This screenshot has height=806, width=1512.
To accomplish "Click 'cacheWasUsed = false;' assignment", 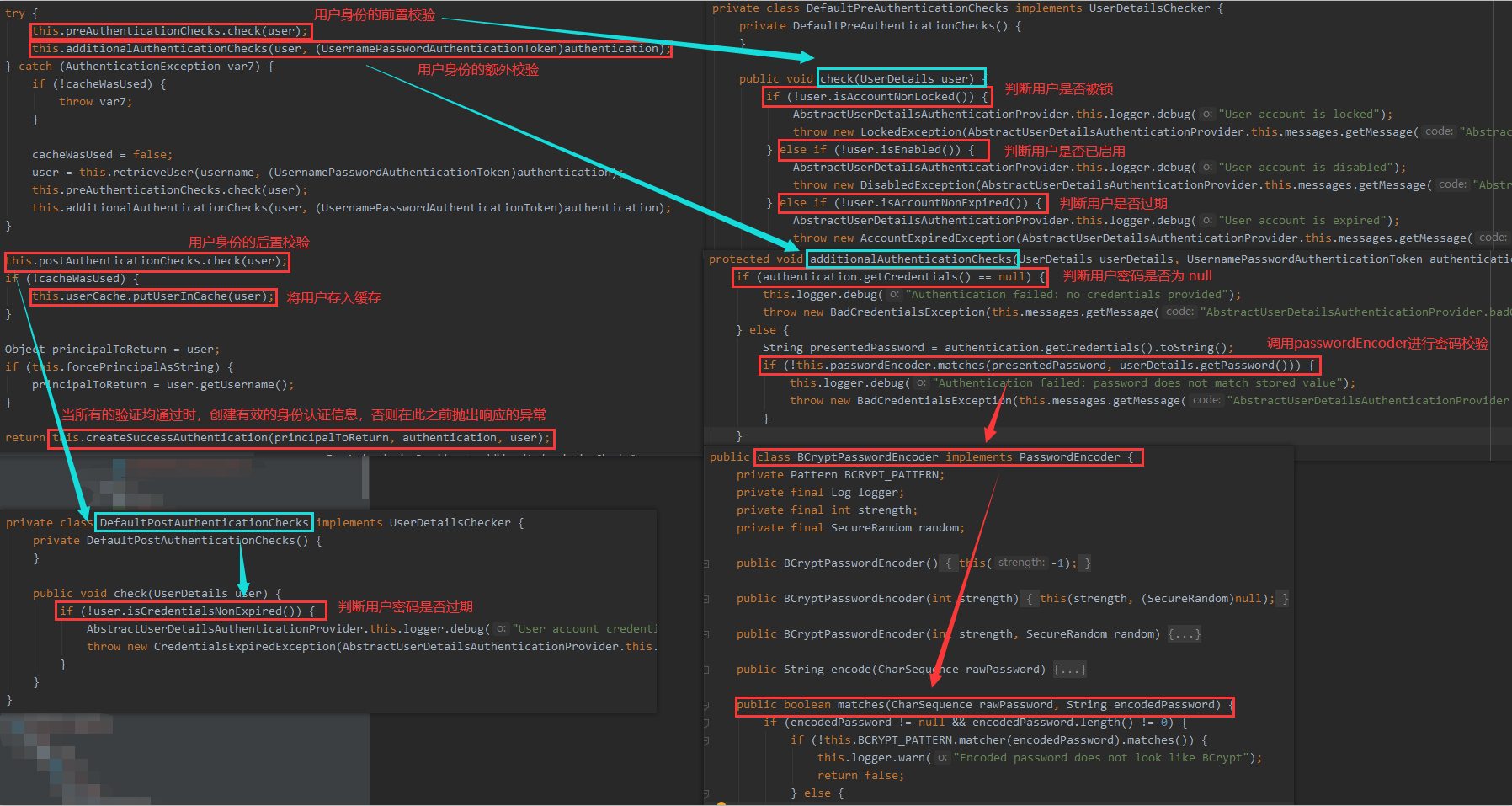I will pyautogui.click(x=102, y=155).
